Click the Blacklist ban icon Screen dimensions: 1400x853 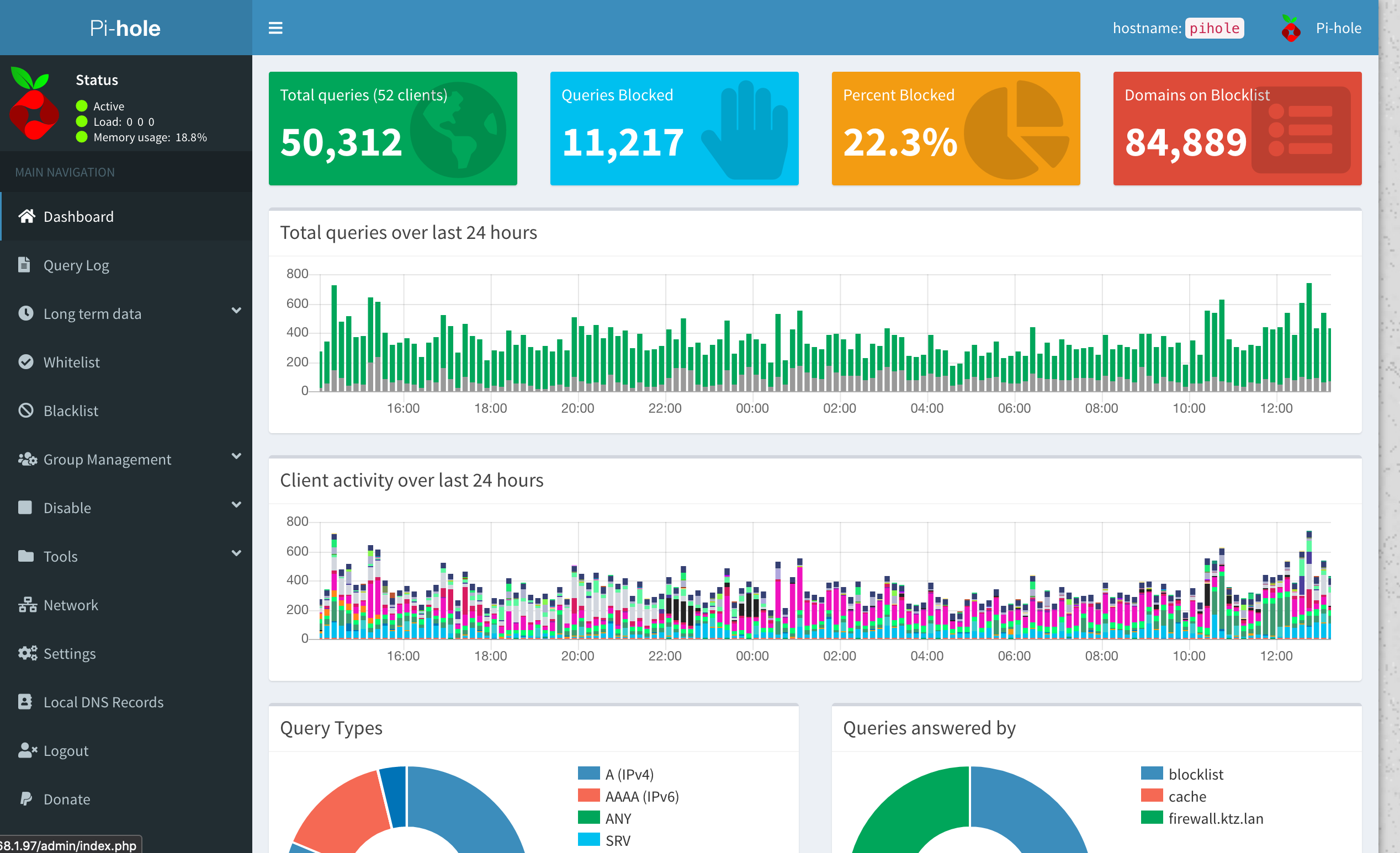25,410
